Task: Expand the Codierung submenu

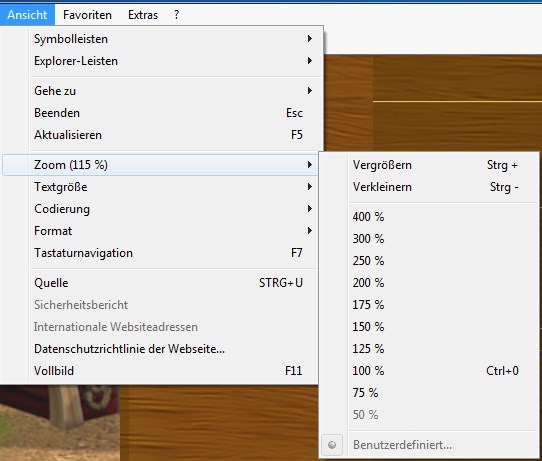Action: 160,209
